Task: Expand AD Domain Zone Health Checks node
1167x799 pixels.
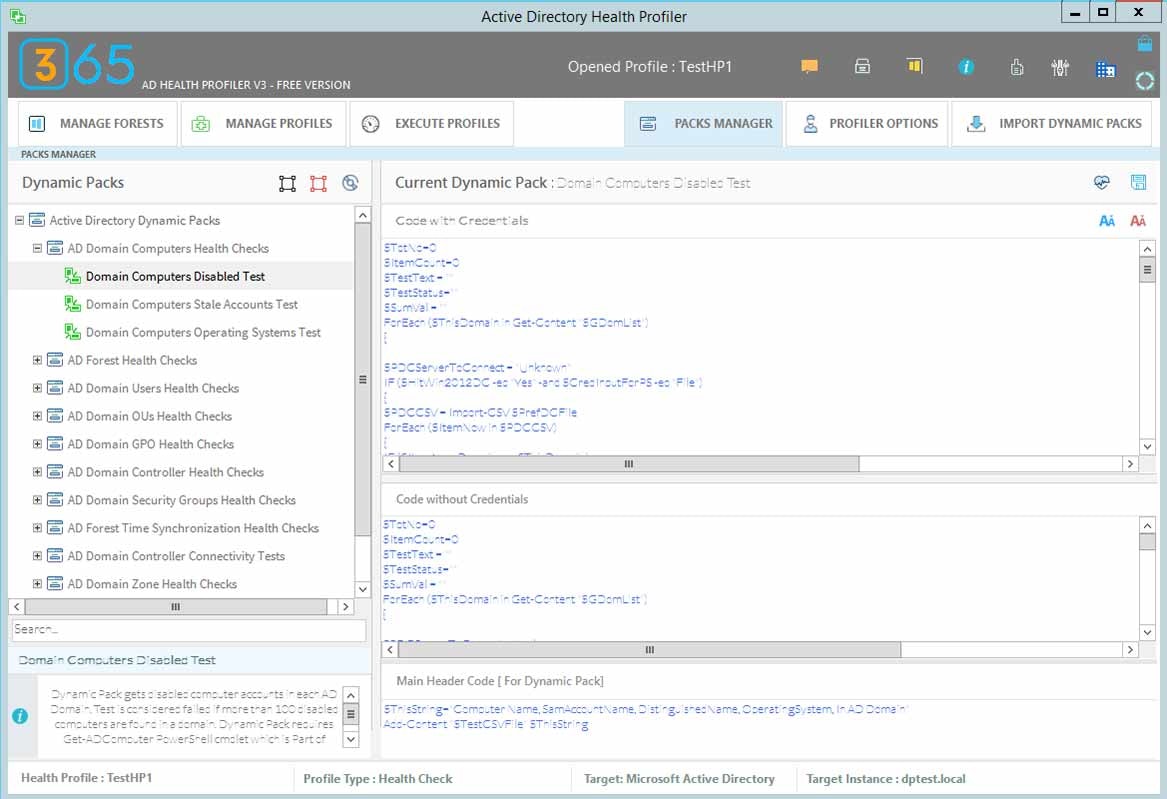Action: point(37,584)
